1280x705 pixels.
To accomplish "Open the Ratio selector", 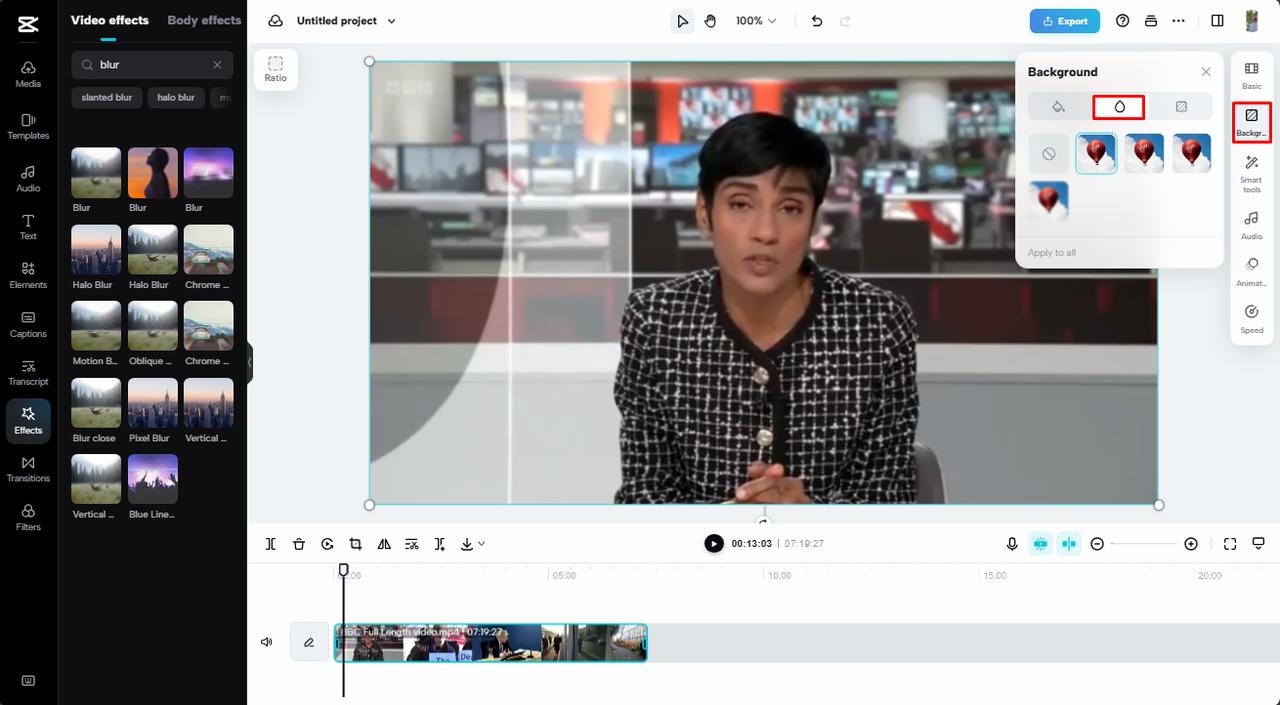I will [276, 70].
